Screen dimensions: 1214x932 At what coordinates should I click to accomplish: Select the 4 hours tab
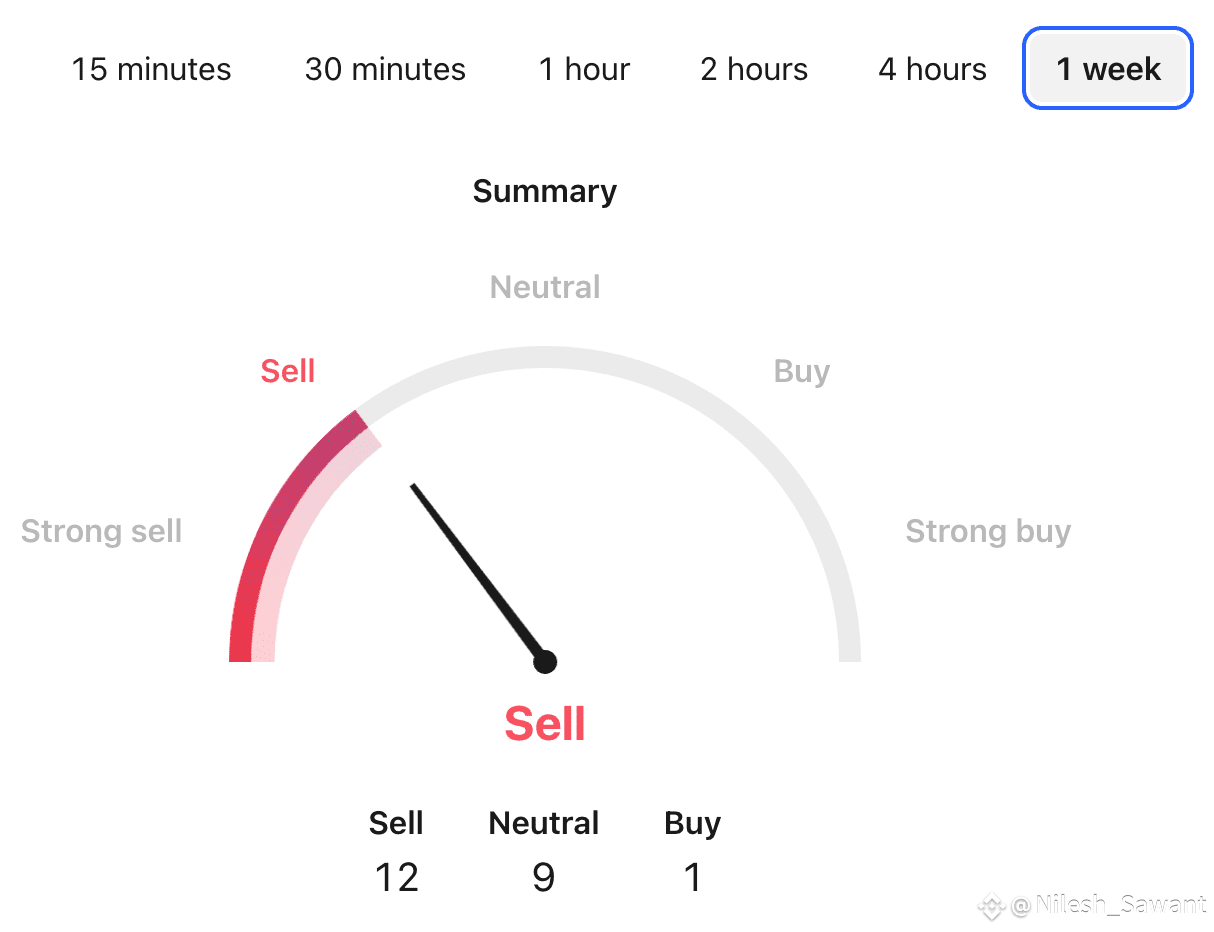[932, 69]
